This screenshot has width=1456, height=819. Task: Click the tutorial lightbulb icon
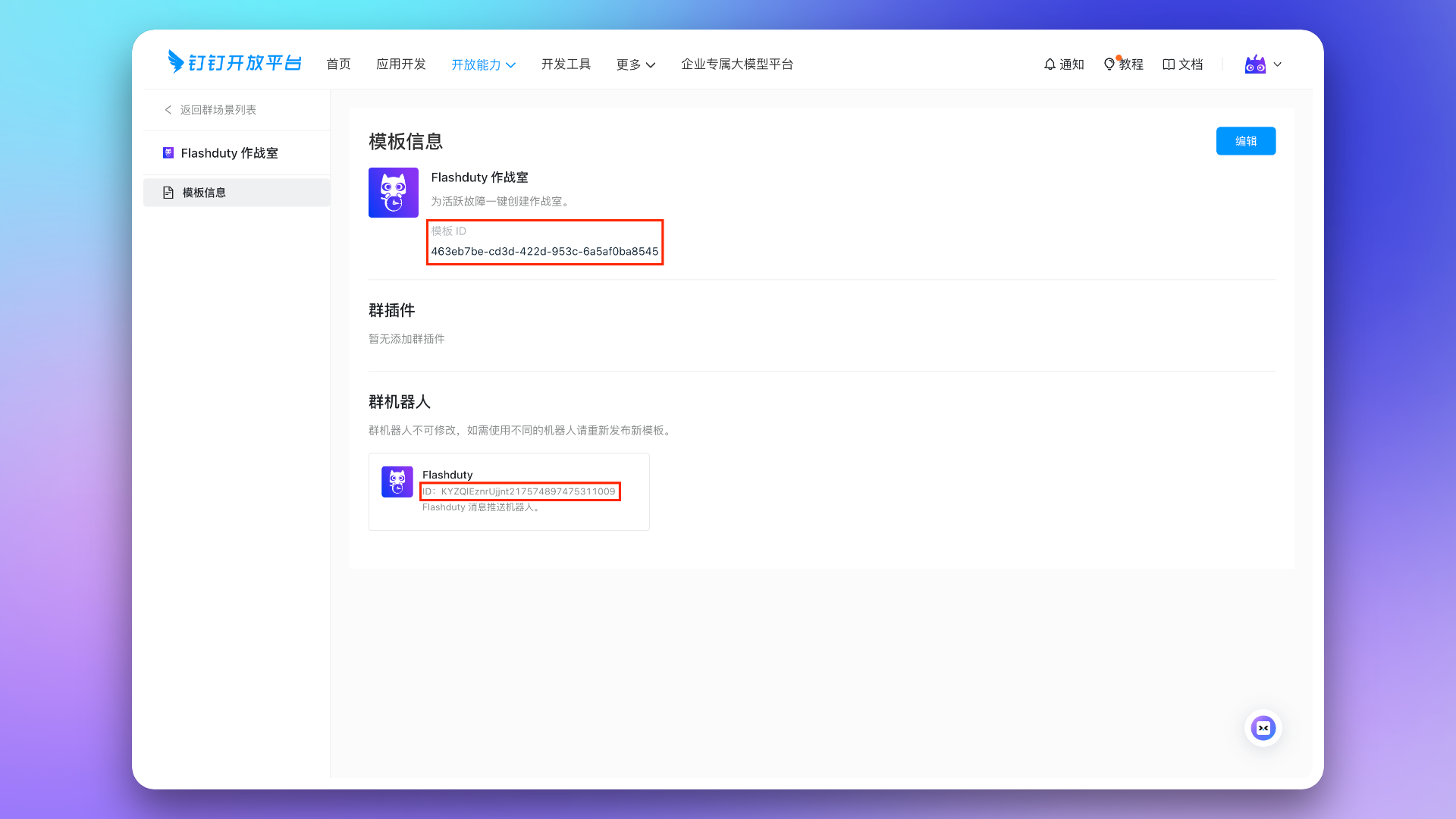coord(1109,64)
